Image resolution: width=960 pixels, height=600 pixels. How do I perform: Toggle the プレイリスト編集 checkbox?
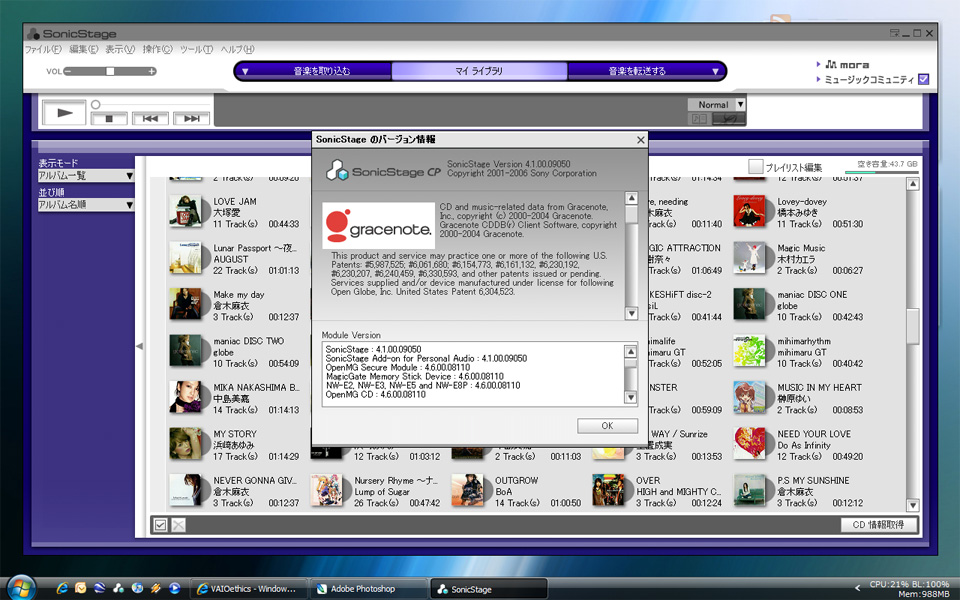point(756,167)
